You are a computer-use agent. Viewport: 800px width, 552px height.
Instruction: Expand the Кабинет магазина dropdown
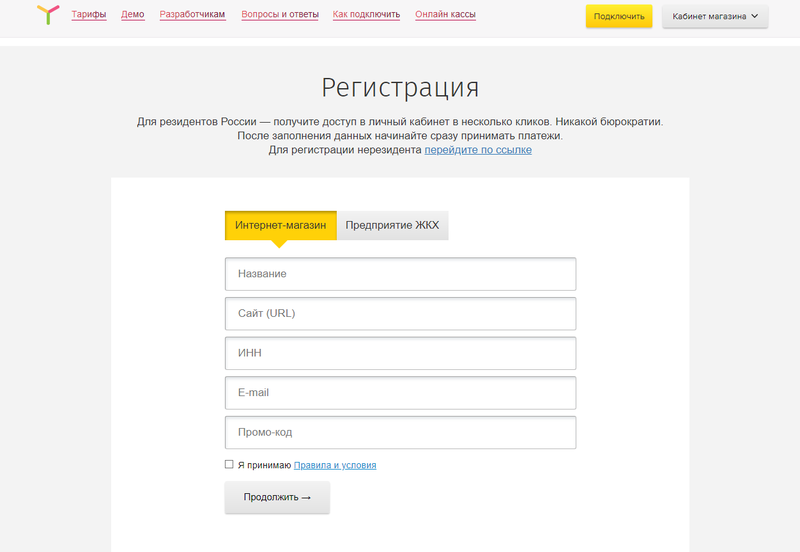coord(715,16)
